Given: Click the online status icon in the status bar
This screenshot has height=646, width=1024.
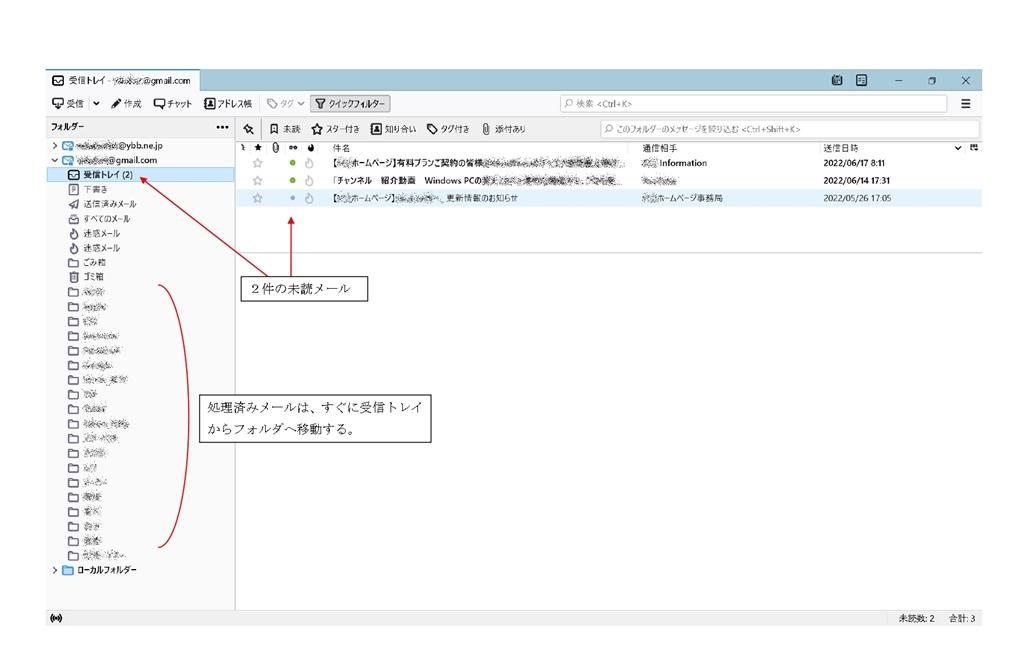Looking at the screenshot, I should pyautogui.click(x=56, y=618).
